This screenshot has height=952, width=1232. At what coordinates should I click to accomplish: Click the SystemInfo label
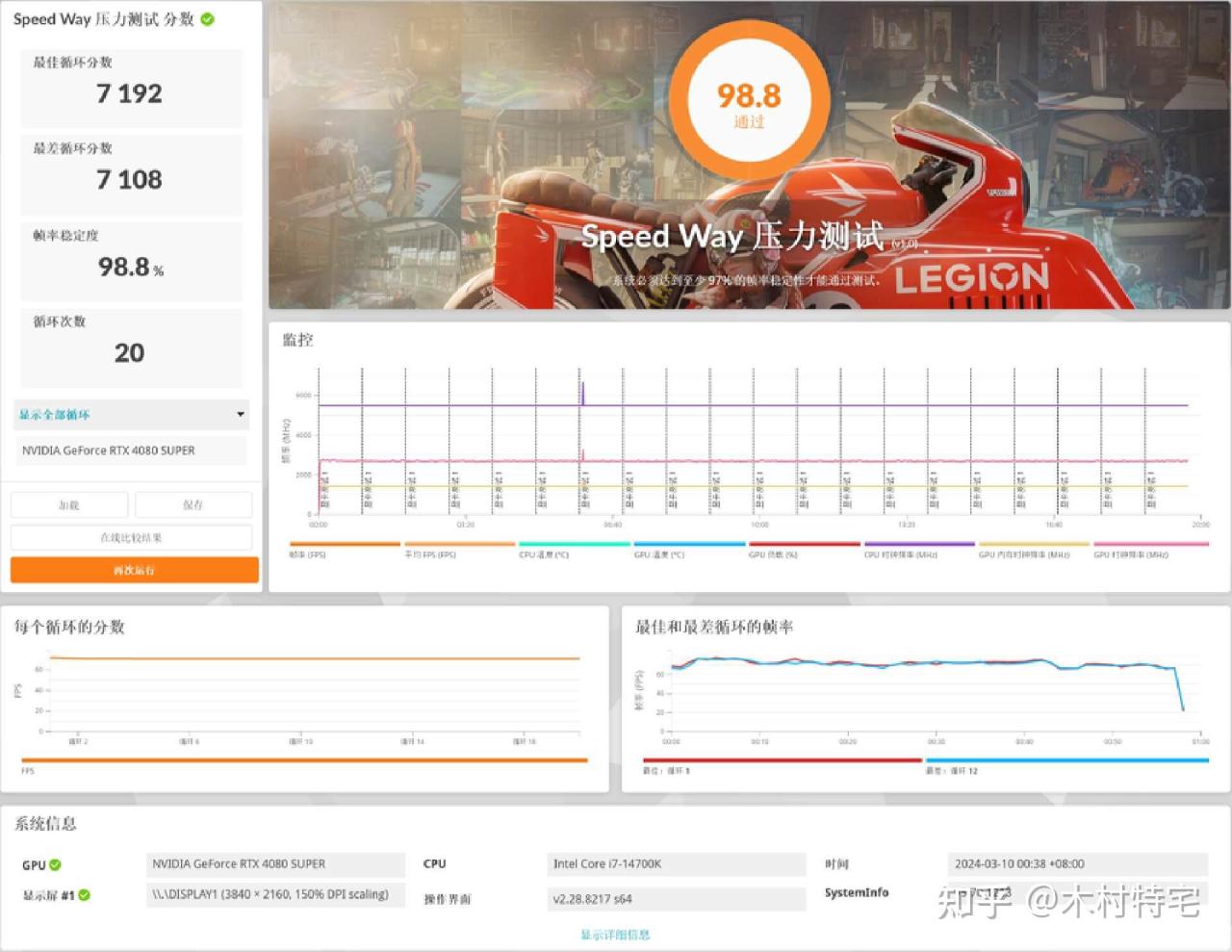click(857, 892)
